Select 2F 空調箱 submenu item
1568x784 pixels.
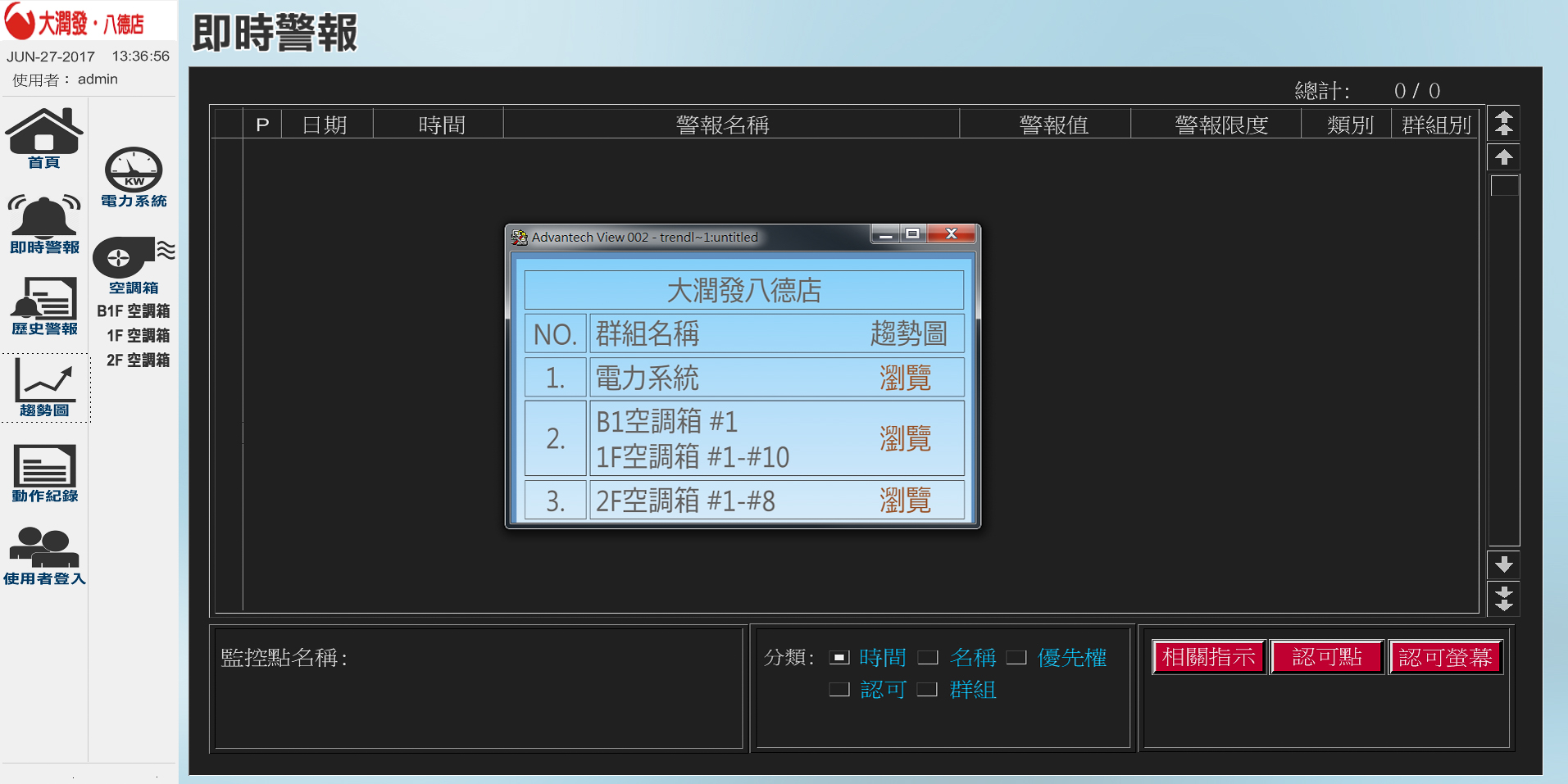[x=138, y=360]
